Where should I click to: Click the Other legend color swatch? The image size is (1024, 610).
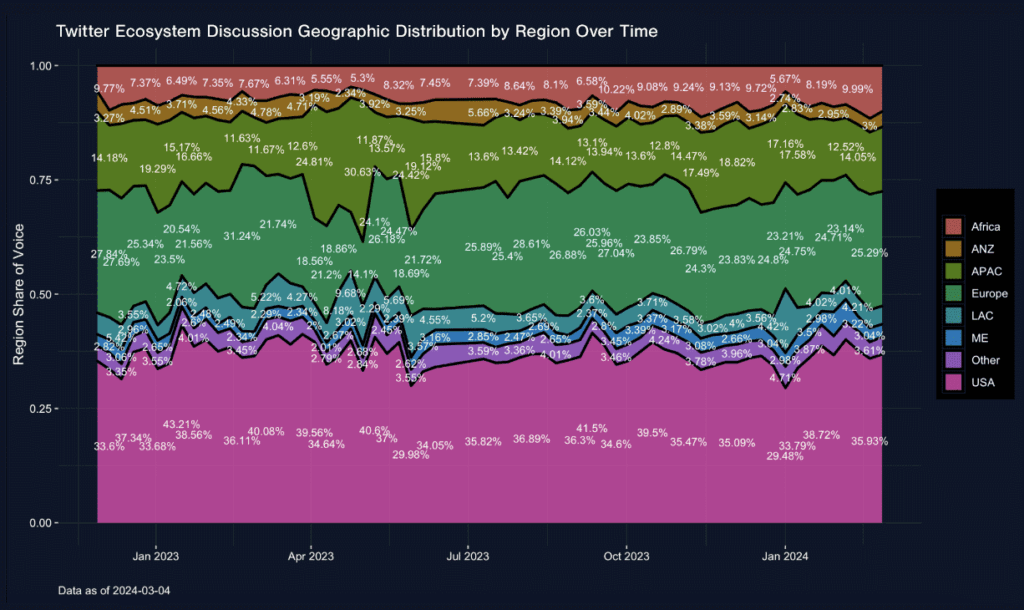click(953, 360)
